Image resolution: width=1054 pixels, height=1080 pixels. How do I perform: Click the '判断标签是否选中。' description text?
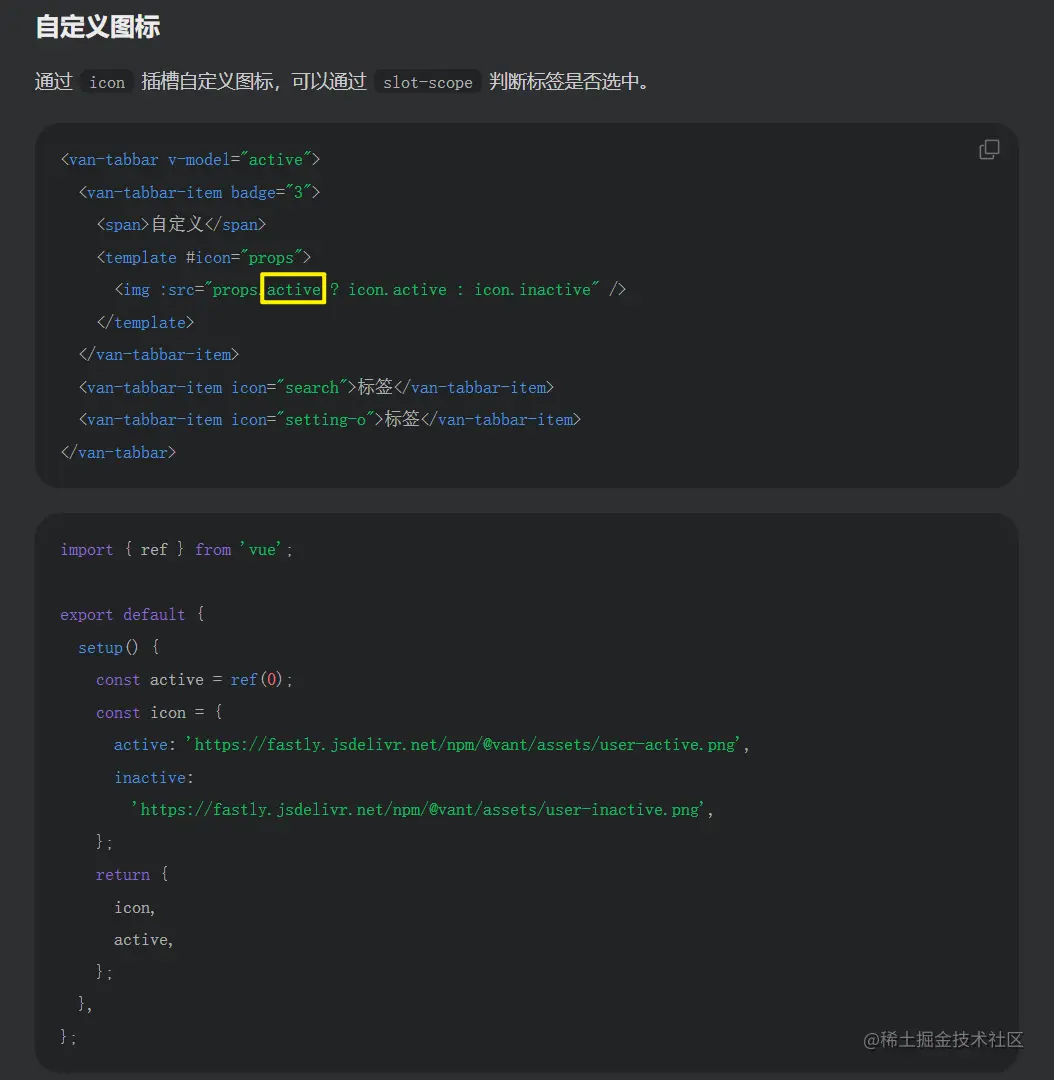point(568,81)
